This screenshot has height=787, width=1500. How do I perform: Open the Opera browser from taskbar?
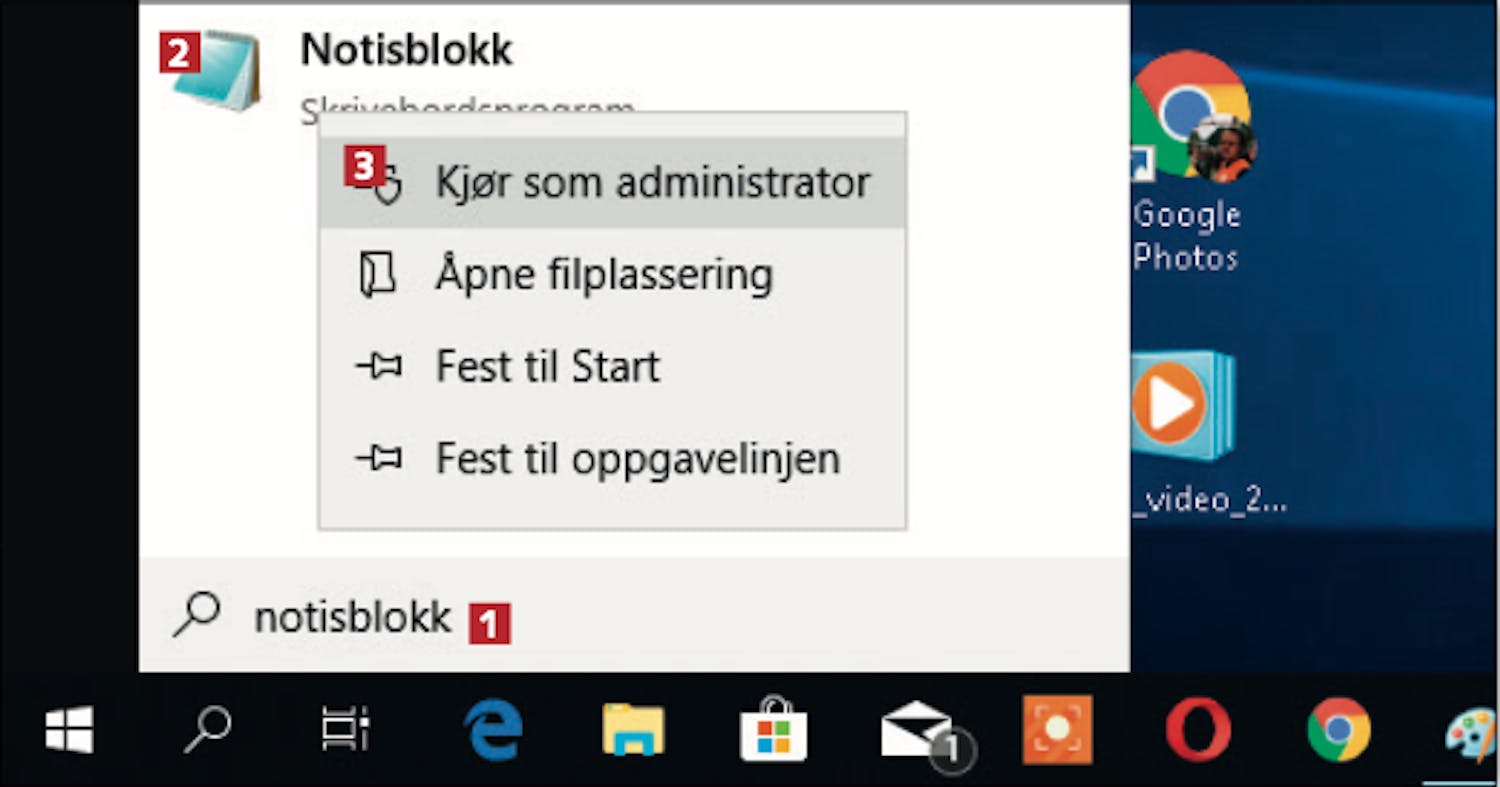(x=1198, y=730)
